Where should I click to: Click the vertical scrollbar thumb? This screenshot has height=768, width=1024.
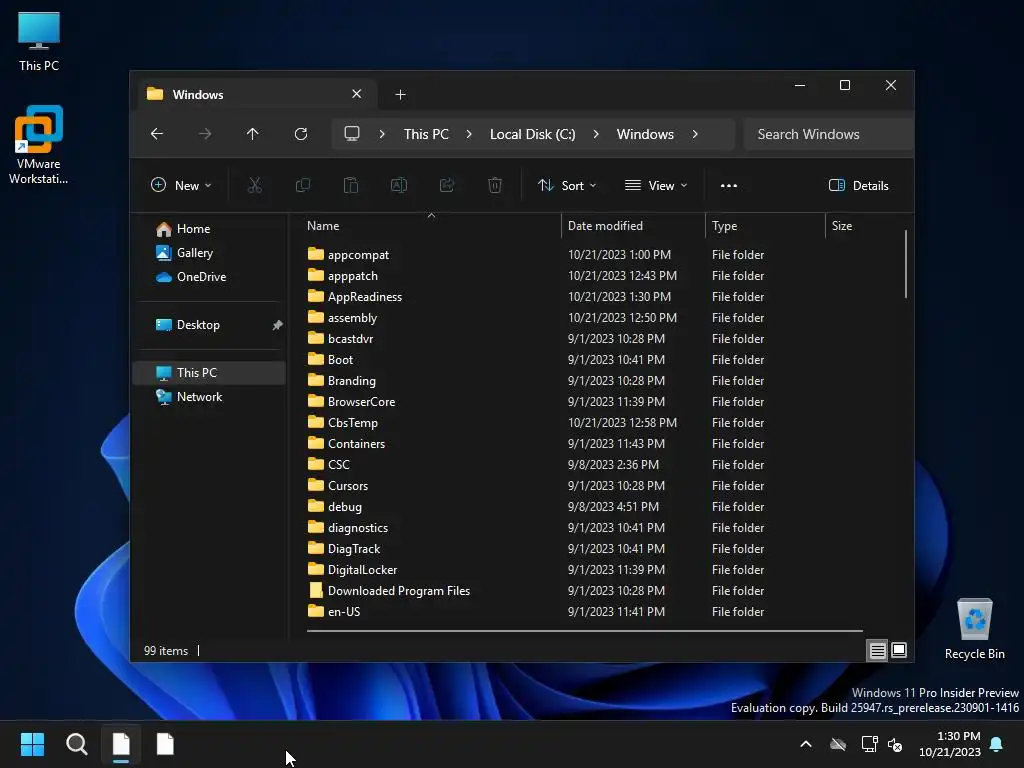[906, 264]
